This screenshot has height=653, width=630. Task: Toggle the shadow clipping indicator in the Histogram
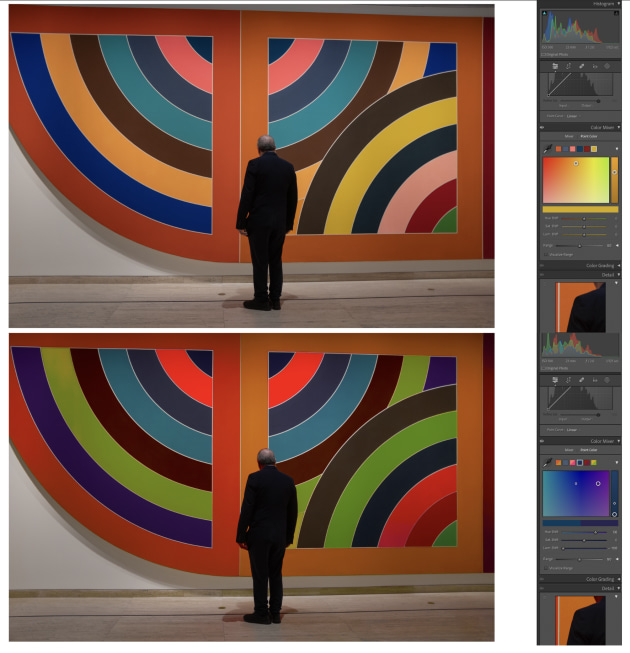(x=545, y=13)
